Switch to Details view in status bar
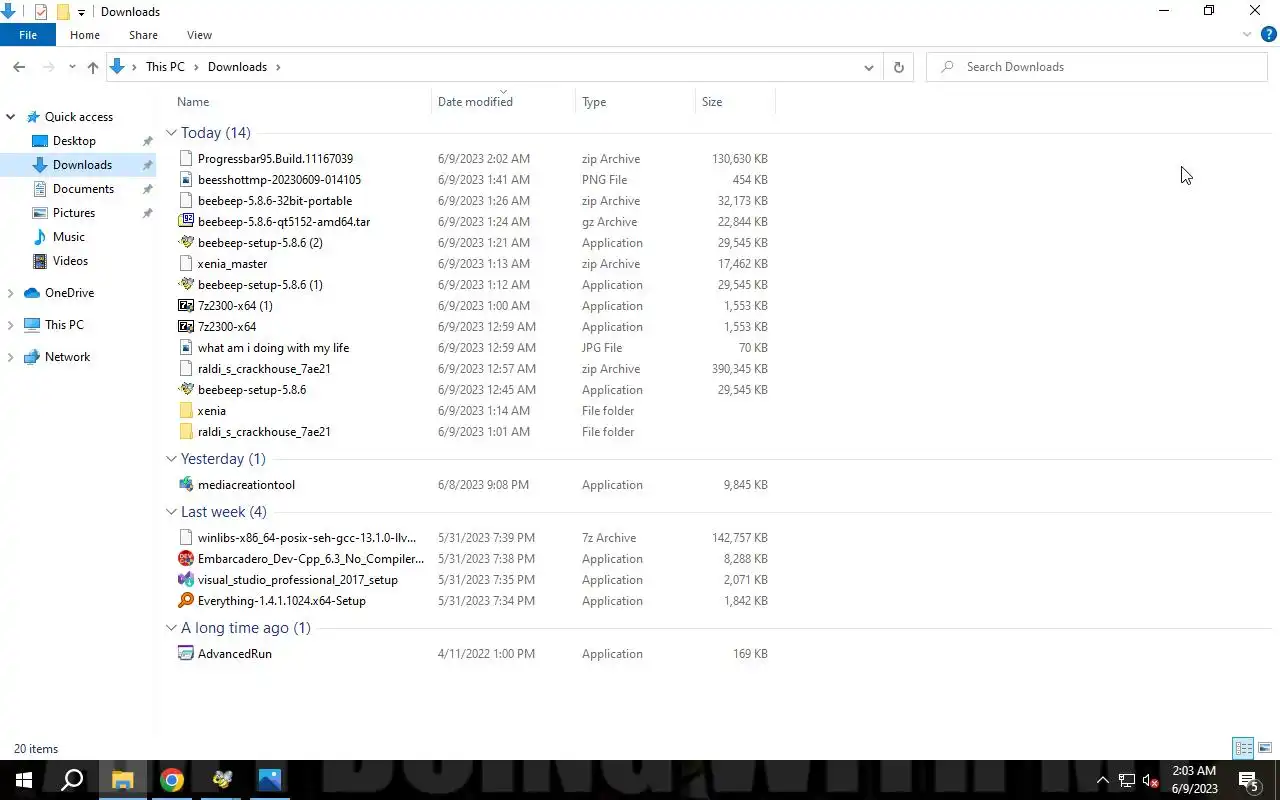Image resolution: width=1280 pixels, height=800 pixels. (1243, 748)
